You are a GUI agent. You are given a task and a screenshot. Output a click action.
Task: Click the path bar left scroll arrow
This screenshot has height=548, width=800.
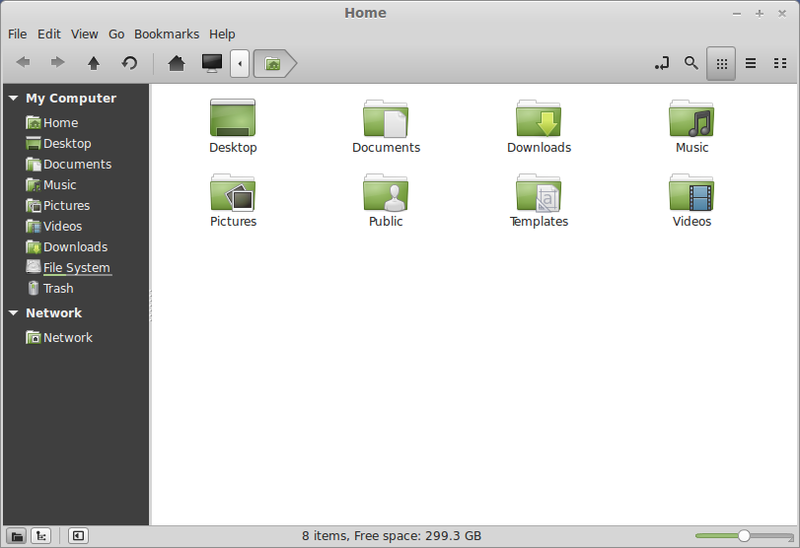pos(240,63)
